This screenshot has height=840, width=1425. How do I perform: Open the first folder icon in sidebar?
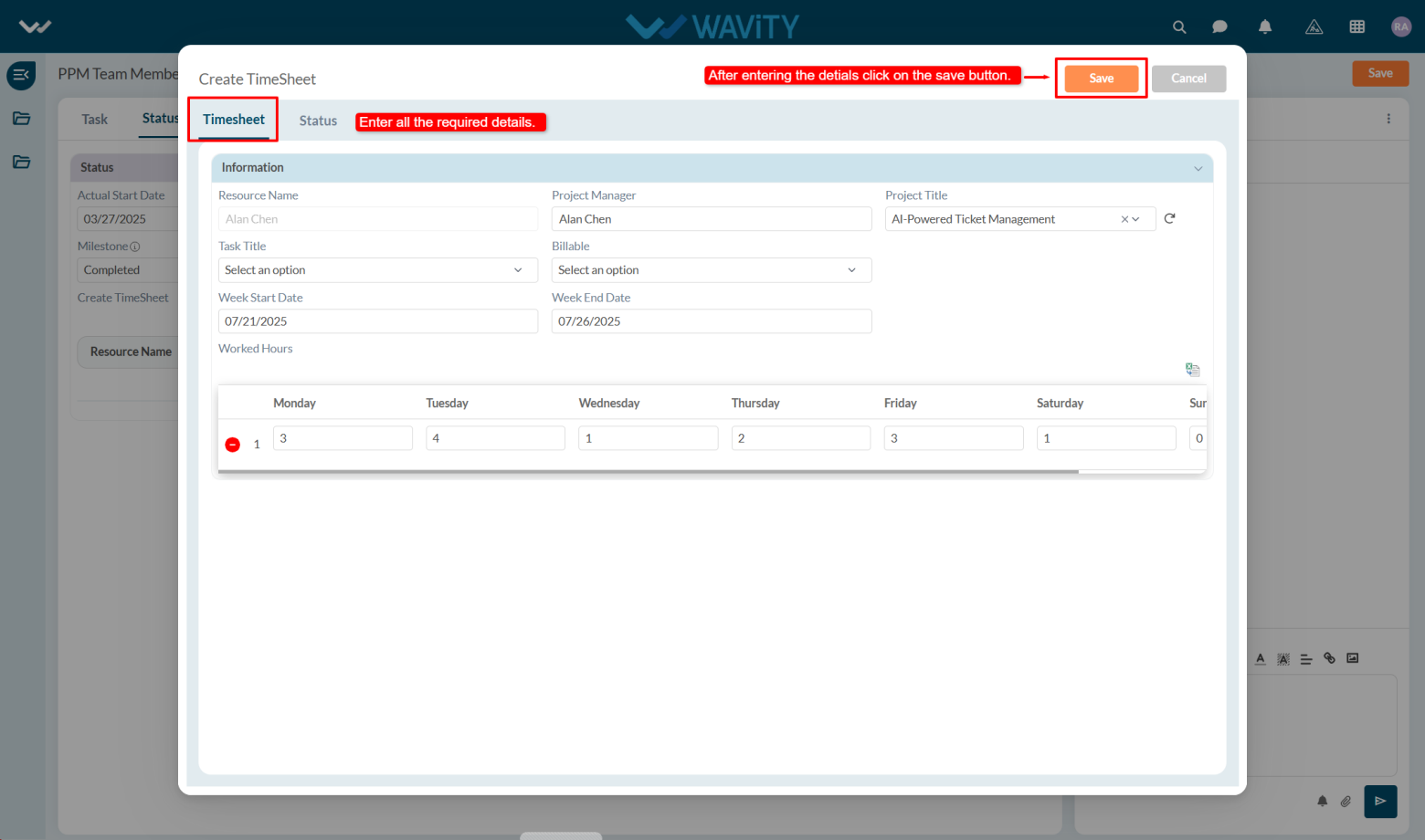coord(21,119)
